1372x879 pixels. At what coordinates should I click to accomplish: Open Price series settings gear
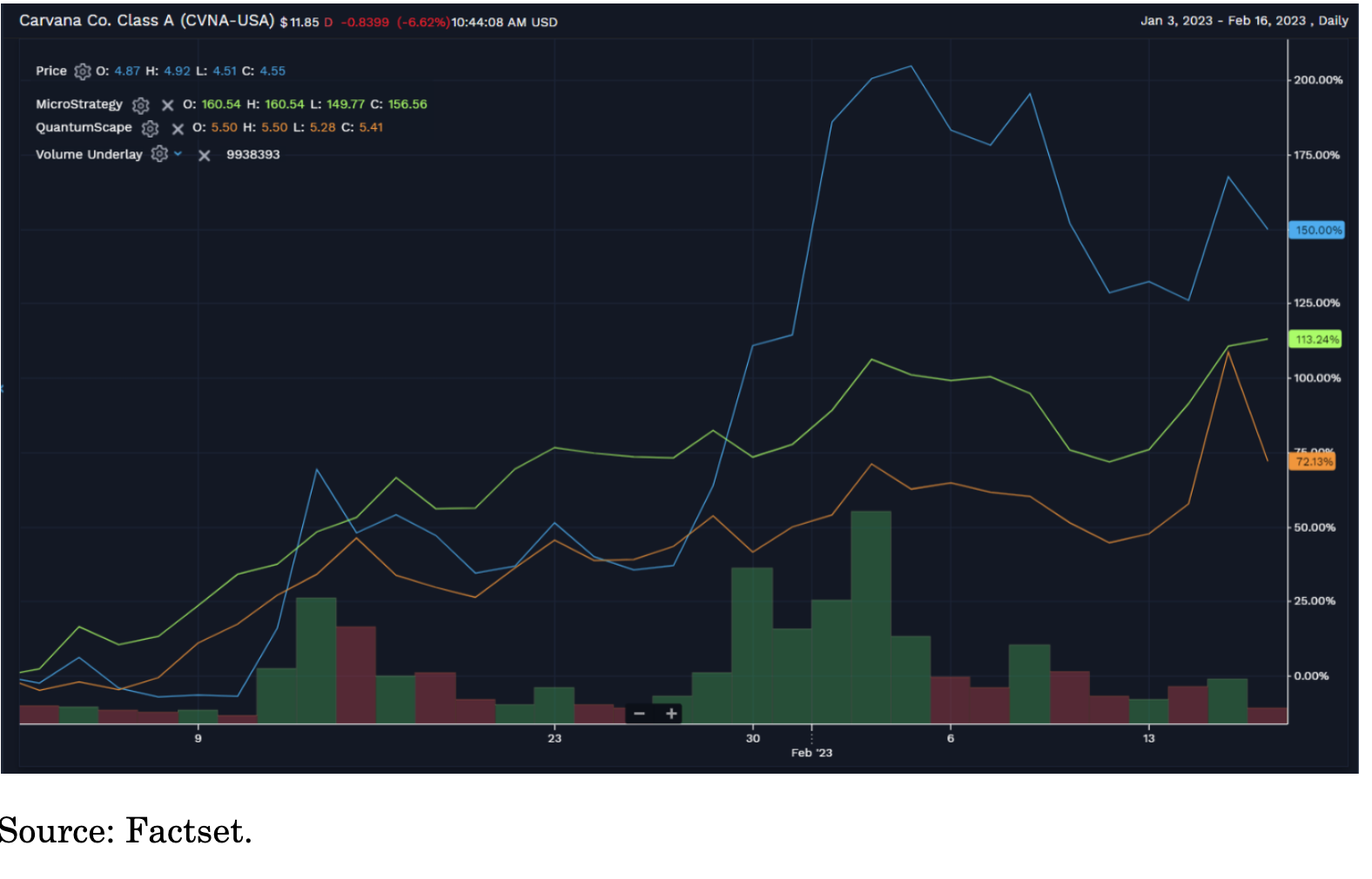[x=83, y=71]
